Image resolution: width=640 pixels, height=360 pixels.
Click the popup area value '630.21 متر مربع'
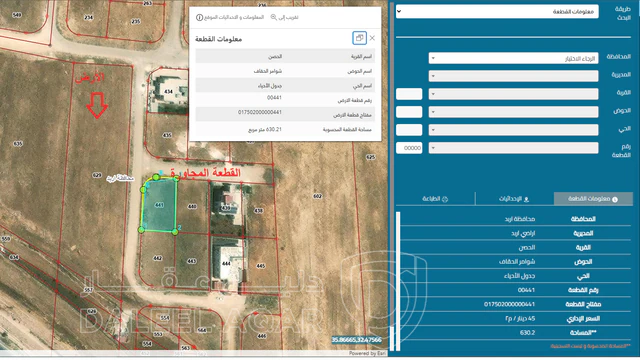(x=265, y=129)
